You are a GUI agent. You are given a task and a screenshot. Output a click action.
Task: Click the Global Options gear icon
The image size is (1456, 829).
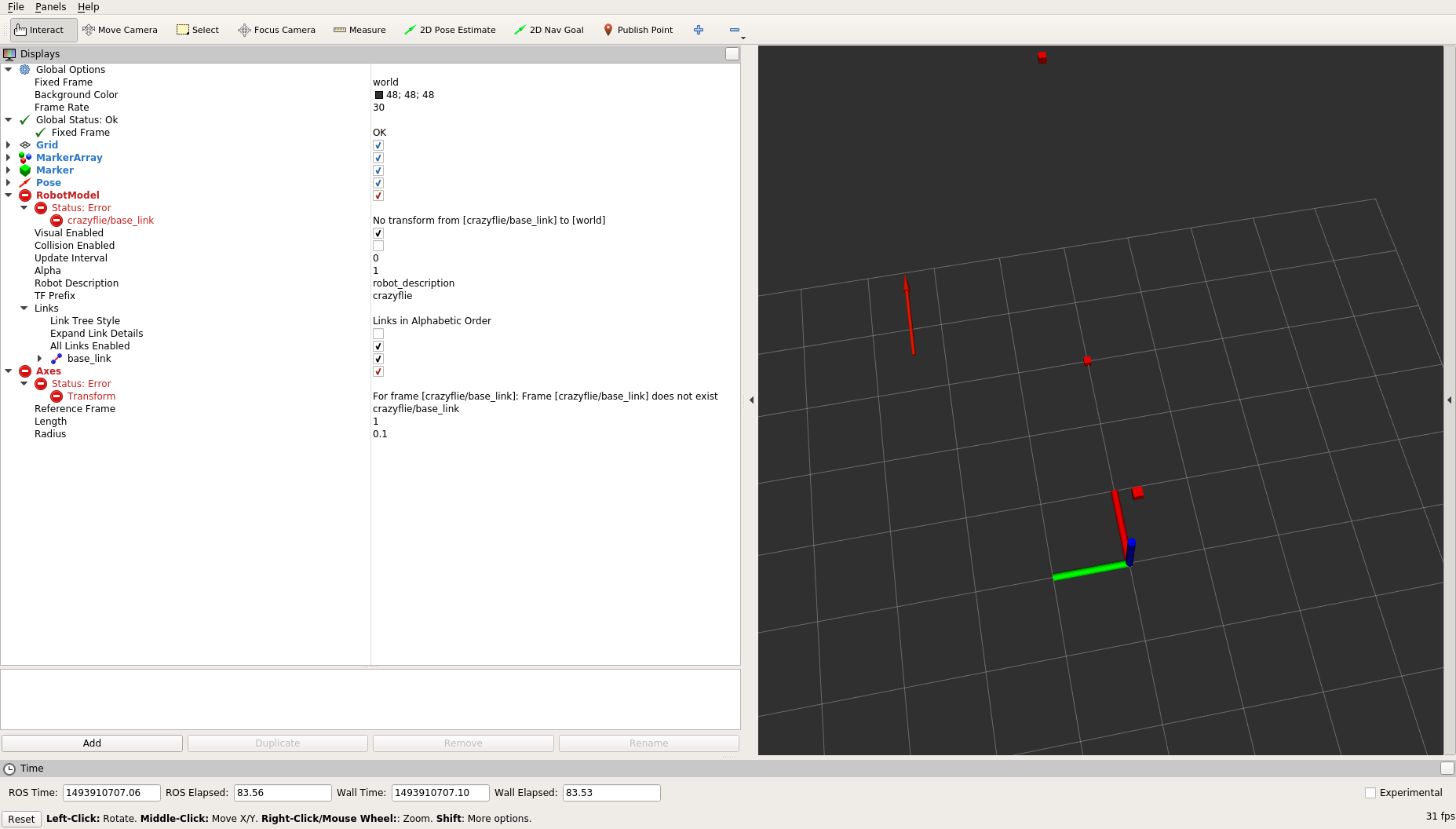point(25,70)
